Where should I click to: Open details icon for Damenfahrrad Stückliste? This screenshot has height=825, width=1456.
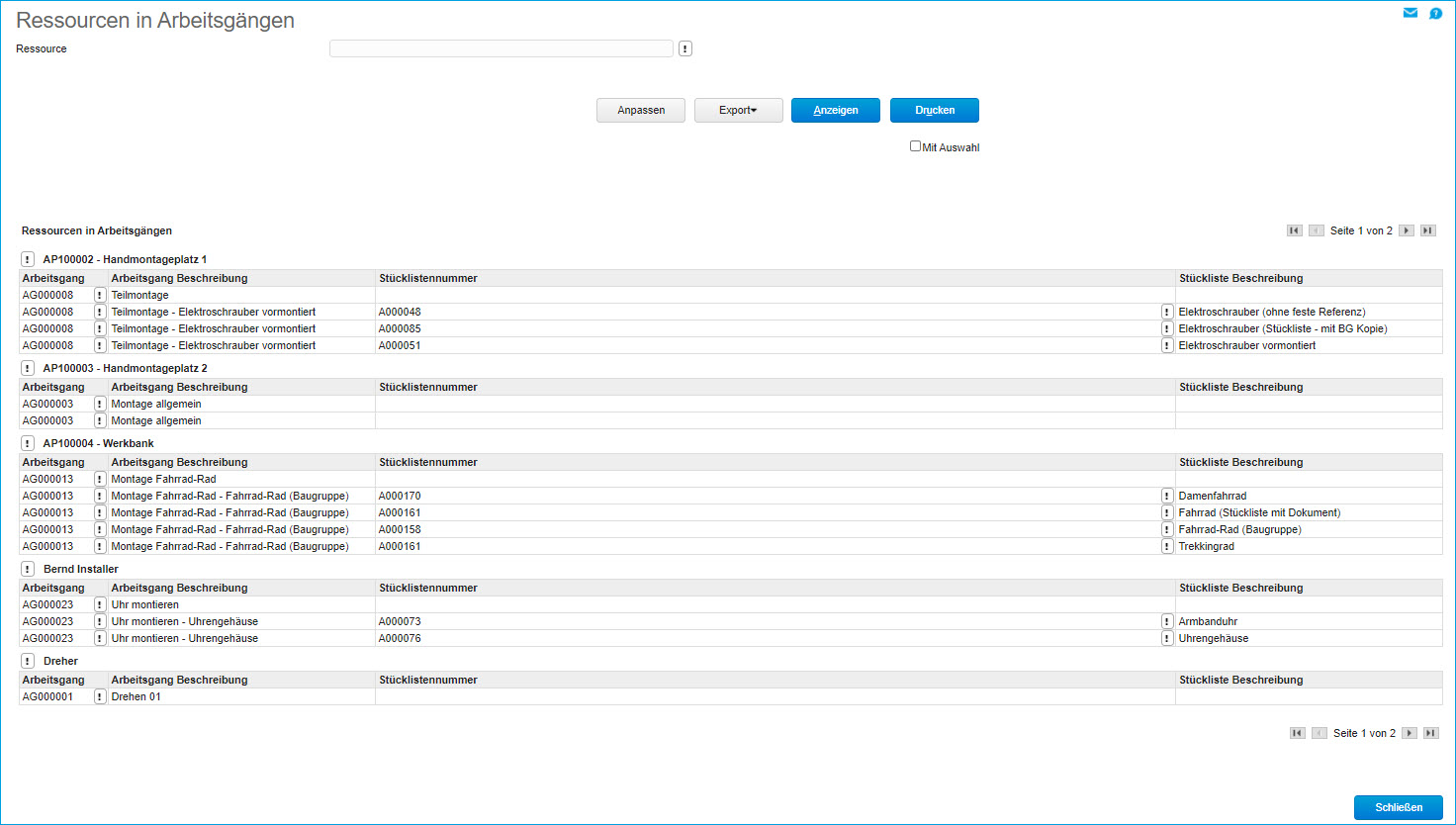[1167, 496]
